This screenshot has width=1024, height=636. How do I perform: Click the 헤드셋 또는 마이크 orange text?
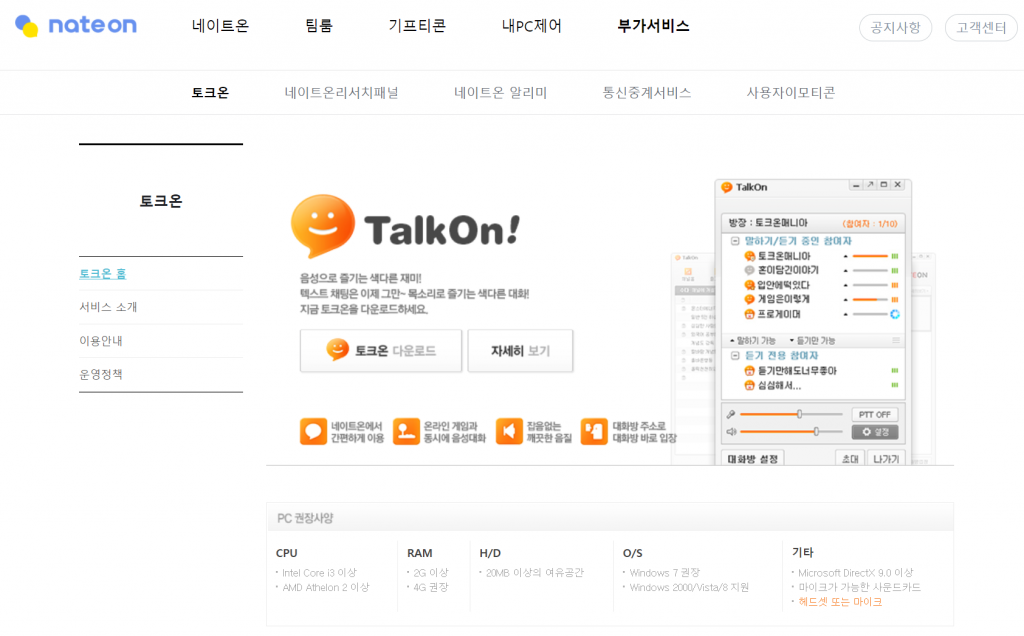840,601
